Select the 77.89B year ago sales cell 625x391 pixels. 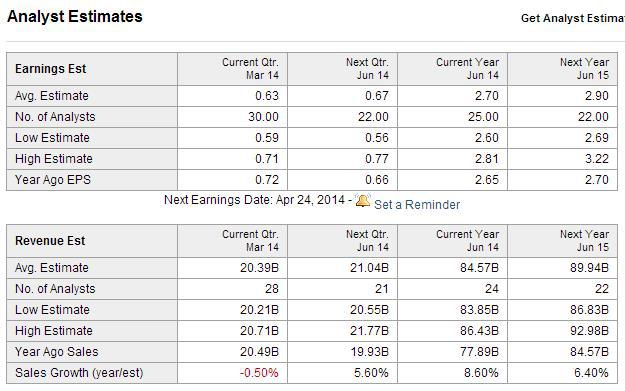click(x=452, y=352)
